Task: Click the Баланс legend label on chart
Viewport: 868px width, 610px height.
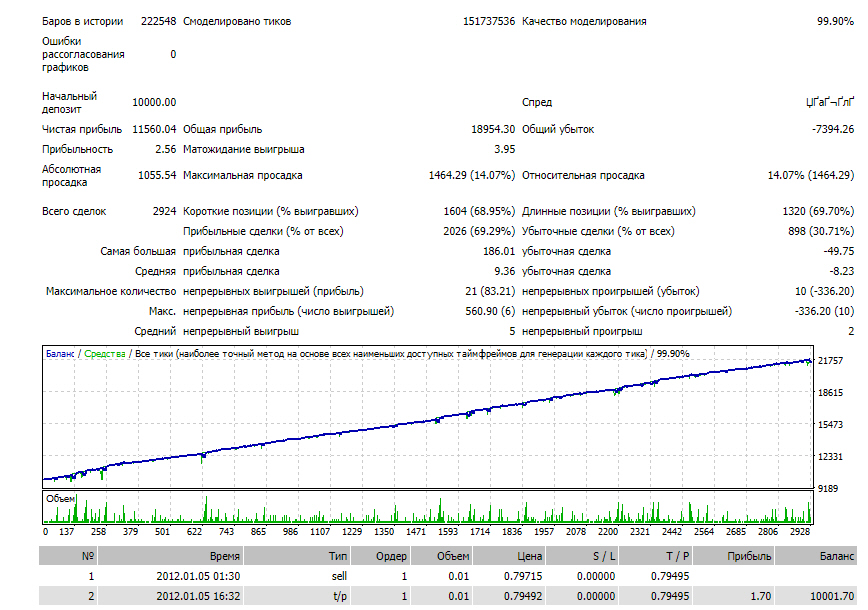Action: (x=60, y=354)
